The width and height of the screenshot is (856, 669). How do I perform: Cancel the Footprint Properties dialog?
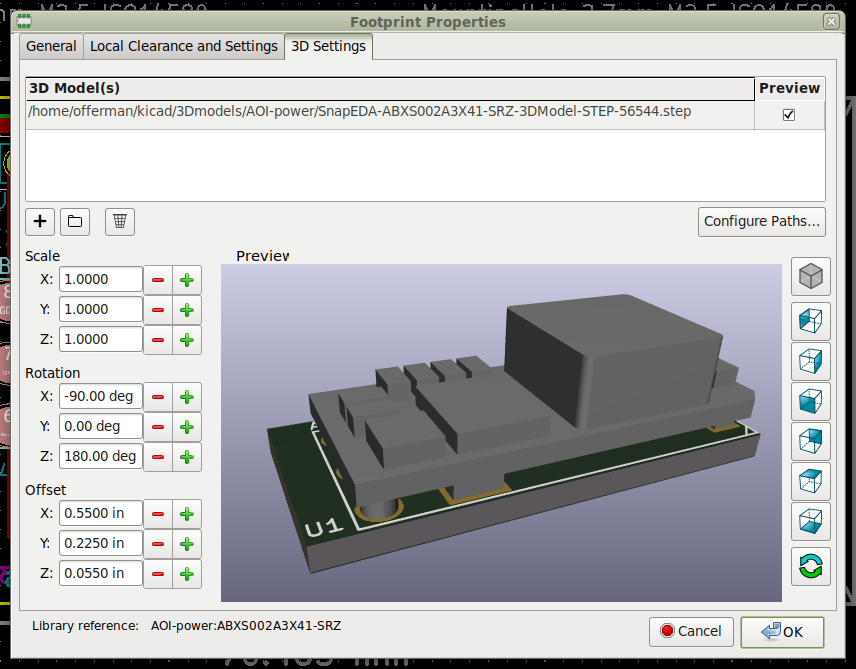point(691,631)
